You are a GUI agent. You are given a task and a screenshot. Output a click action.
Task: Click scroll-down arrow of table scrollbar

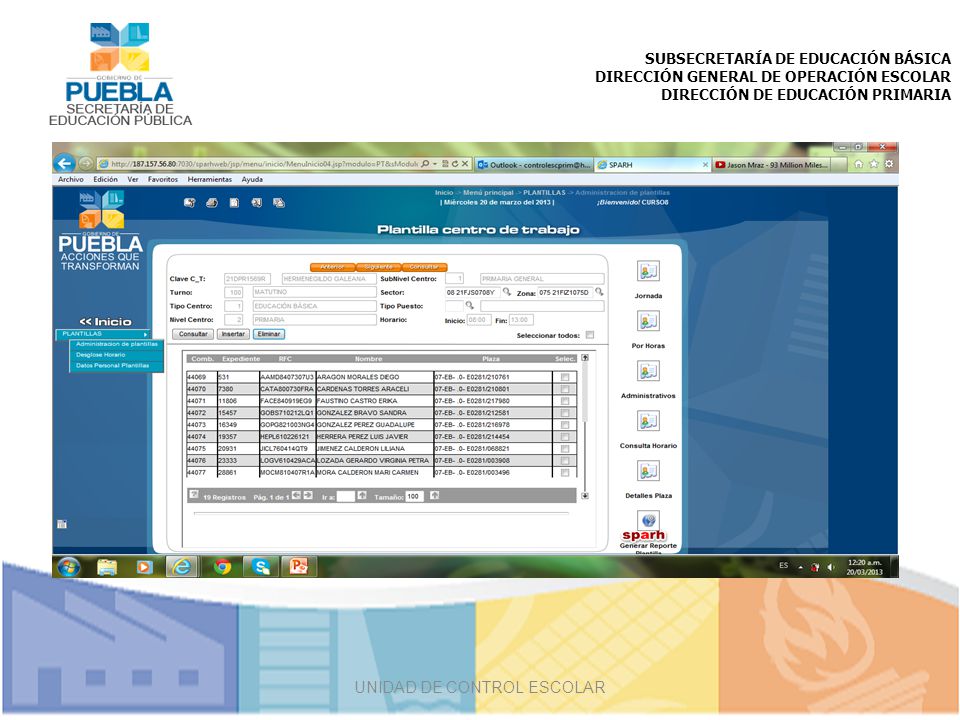point(585,496)
